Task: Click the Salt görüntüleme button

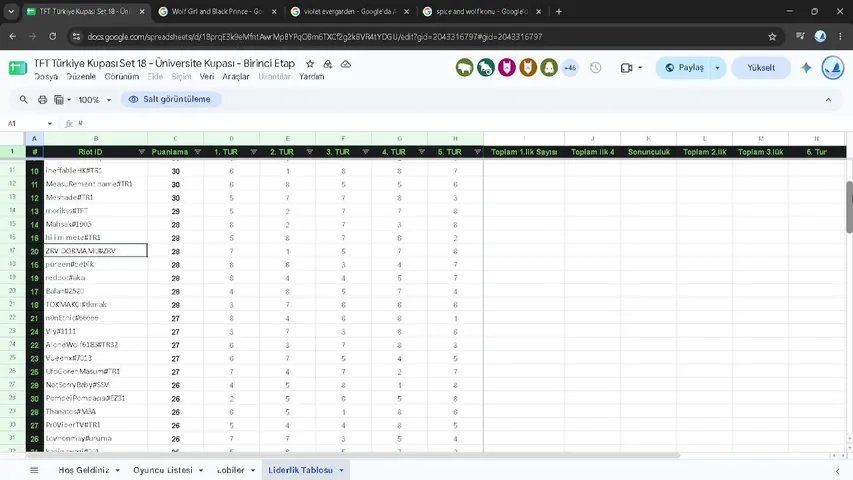Action: (171, 100)
